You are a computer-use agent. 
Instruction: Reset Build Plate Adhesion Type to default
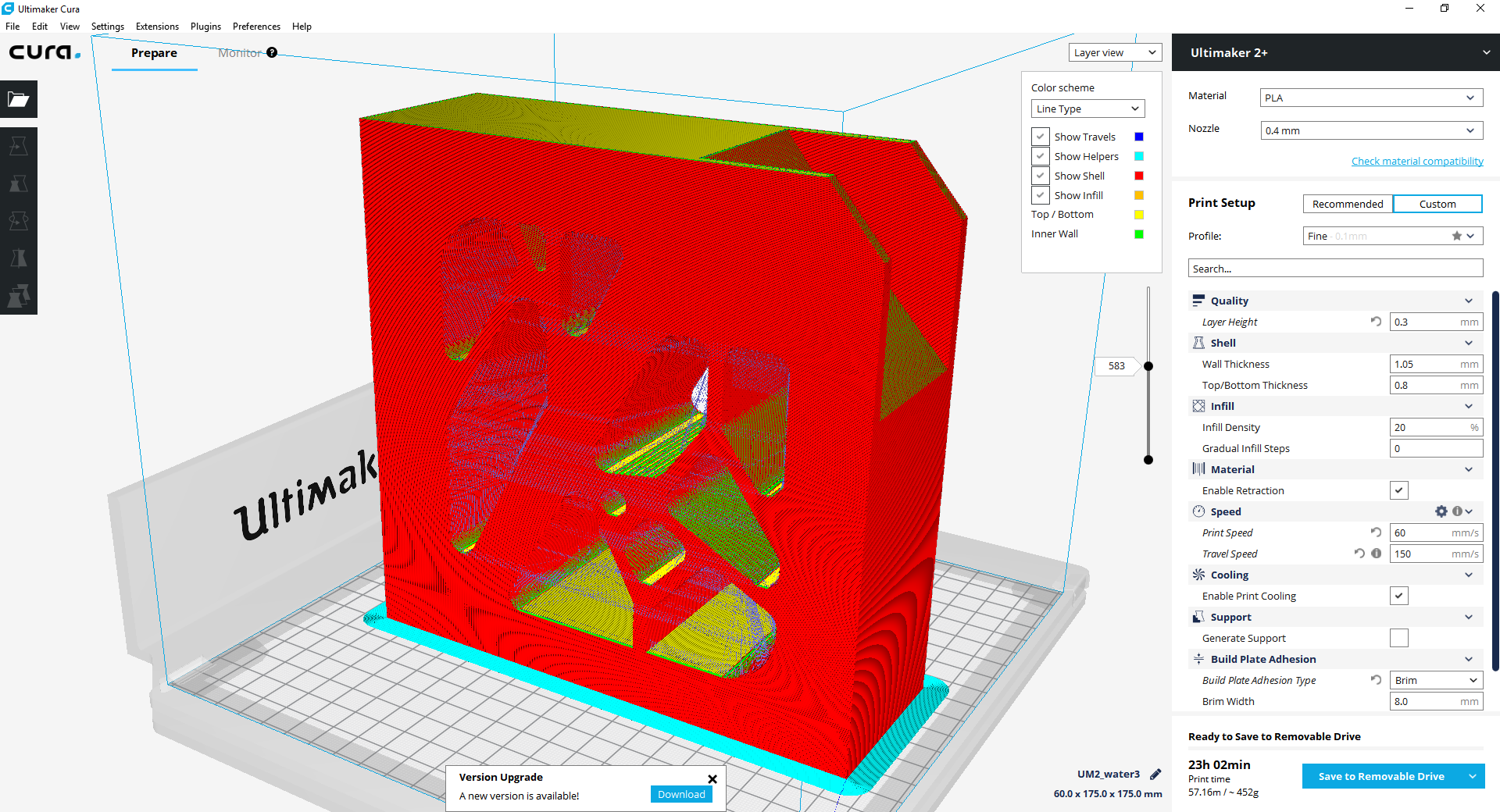pos(1376,680)
